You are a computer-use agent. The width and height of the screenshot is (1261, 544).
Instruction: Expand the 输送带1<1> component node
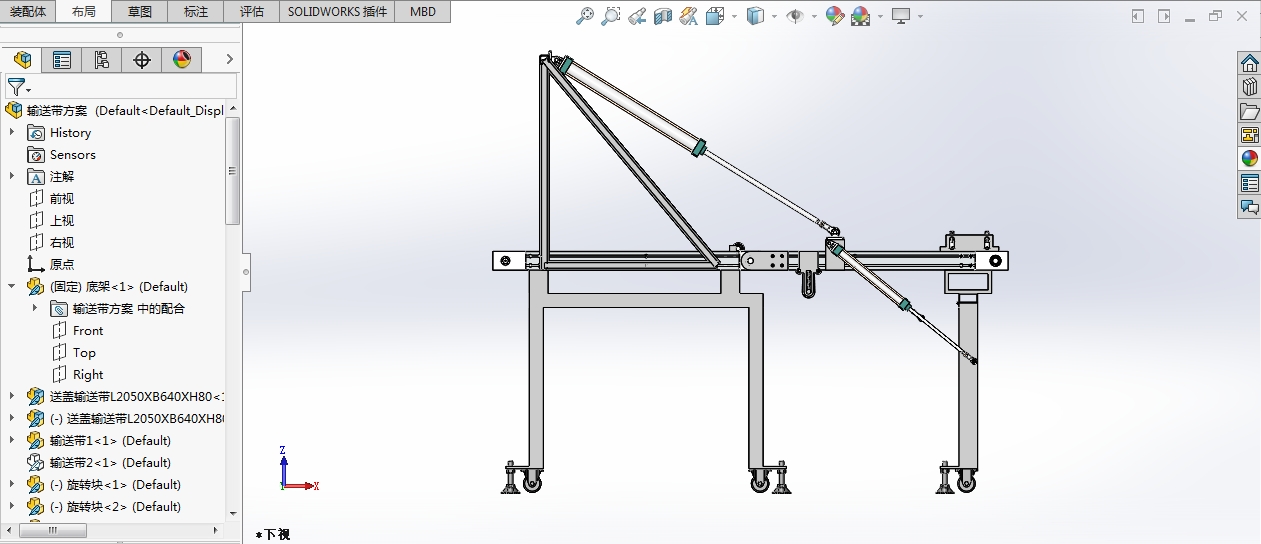click(x=12, y=440)
